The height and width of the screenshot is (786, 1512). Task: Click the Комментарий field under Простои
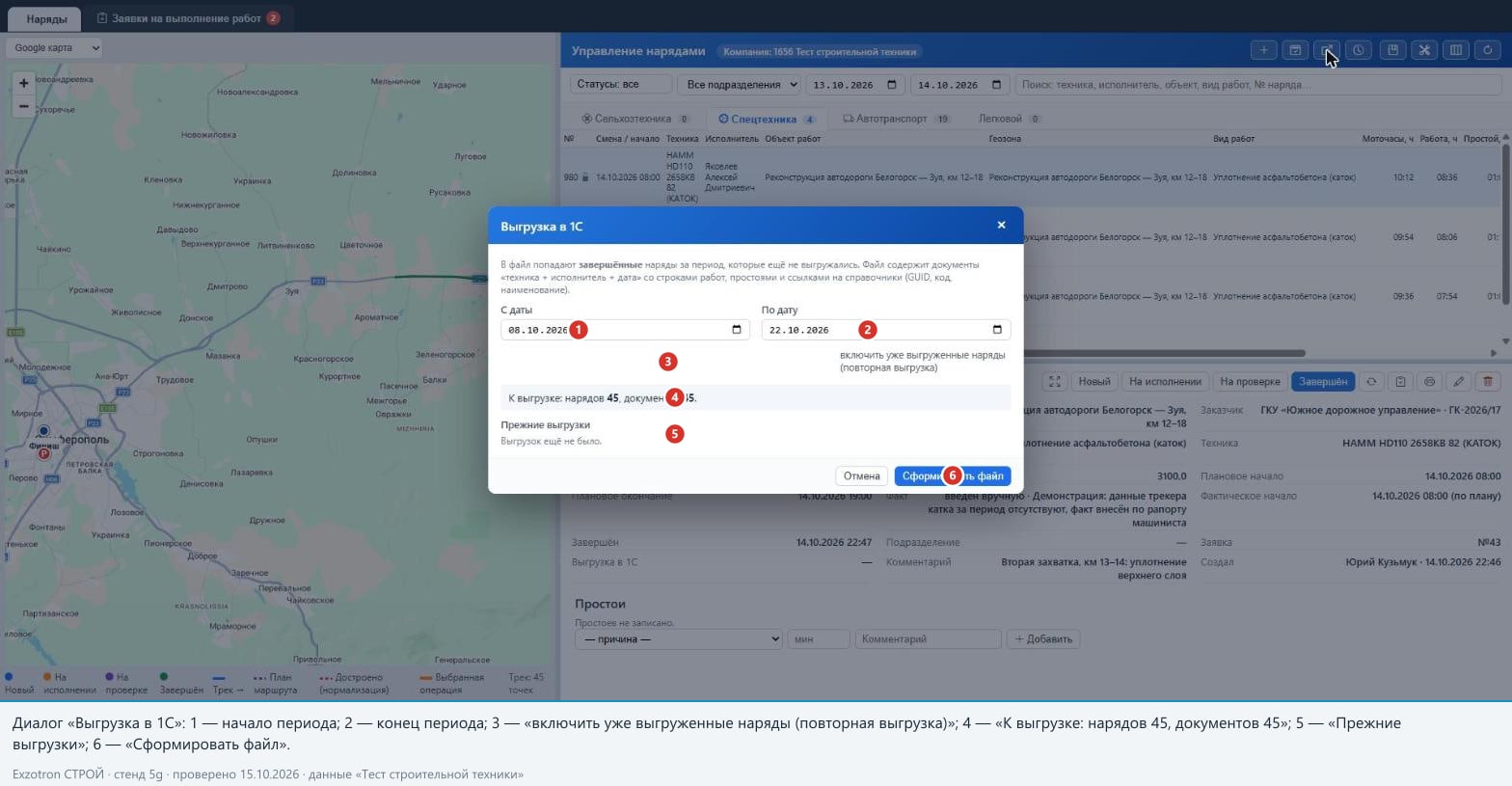(x=927, y=638)
